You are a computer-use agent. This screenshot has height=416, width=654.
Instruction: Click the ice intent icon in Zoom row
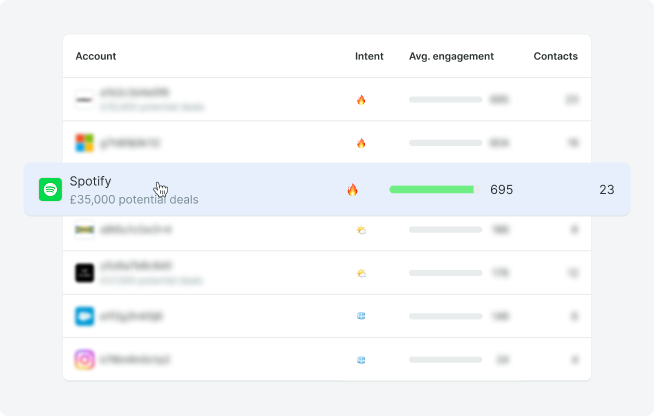(361, 316)
